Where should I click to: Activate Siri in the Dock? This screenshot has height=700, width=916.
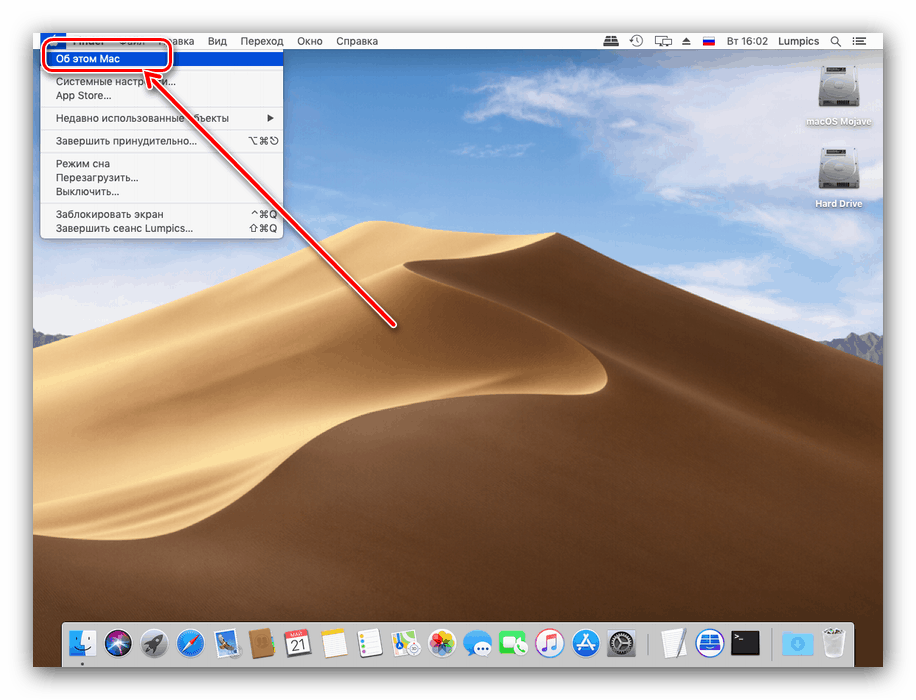(x=117, y=643)
